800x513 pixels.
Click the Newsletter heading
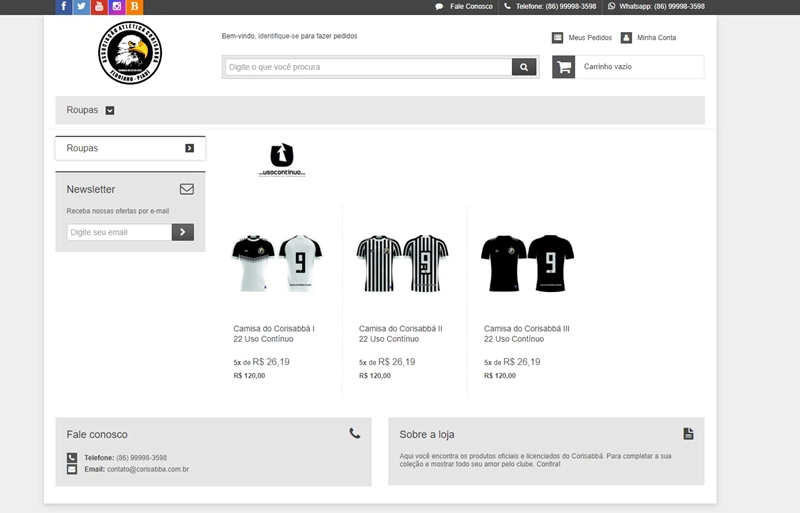click(91, 189)
